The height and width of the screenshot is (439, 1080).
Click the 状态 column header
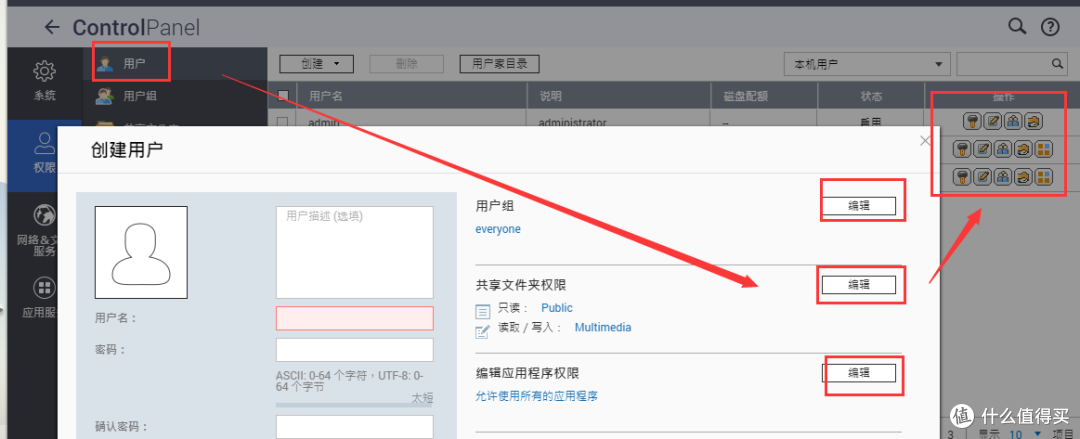[x=871, y=96]
